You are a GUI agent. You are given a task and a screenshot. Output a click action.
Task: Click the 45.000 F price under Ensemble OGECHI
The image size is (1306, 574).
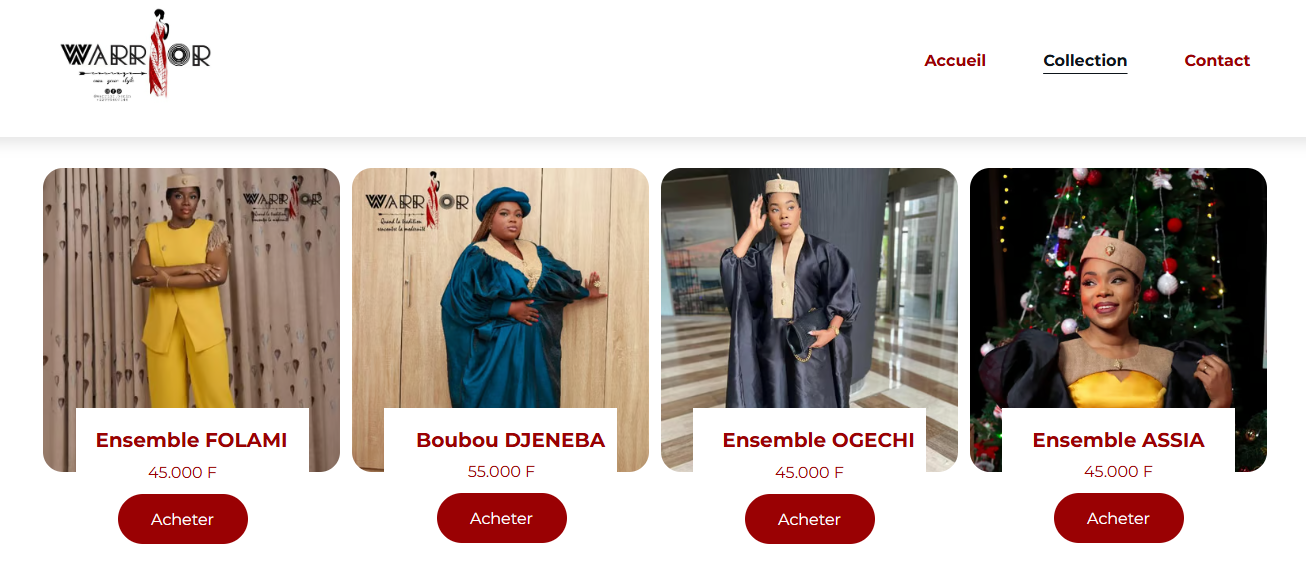[x=809, y=472]
